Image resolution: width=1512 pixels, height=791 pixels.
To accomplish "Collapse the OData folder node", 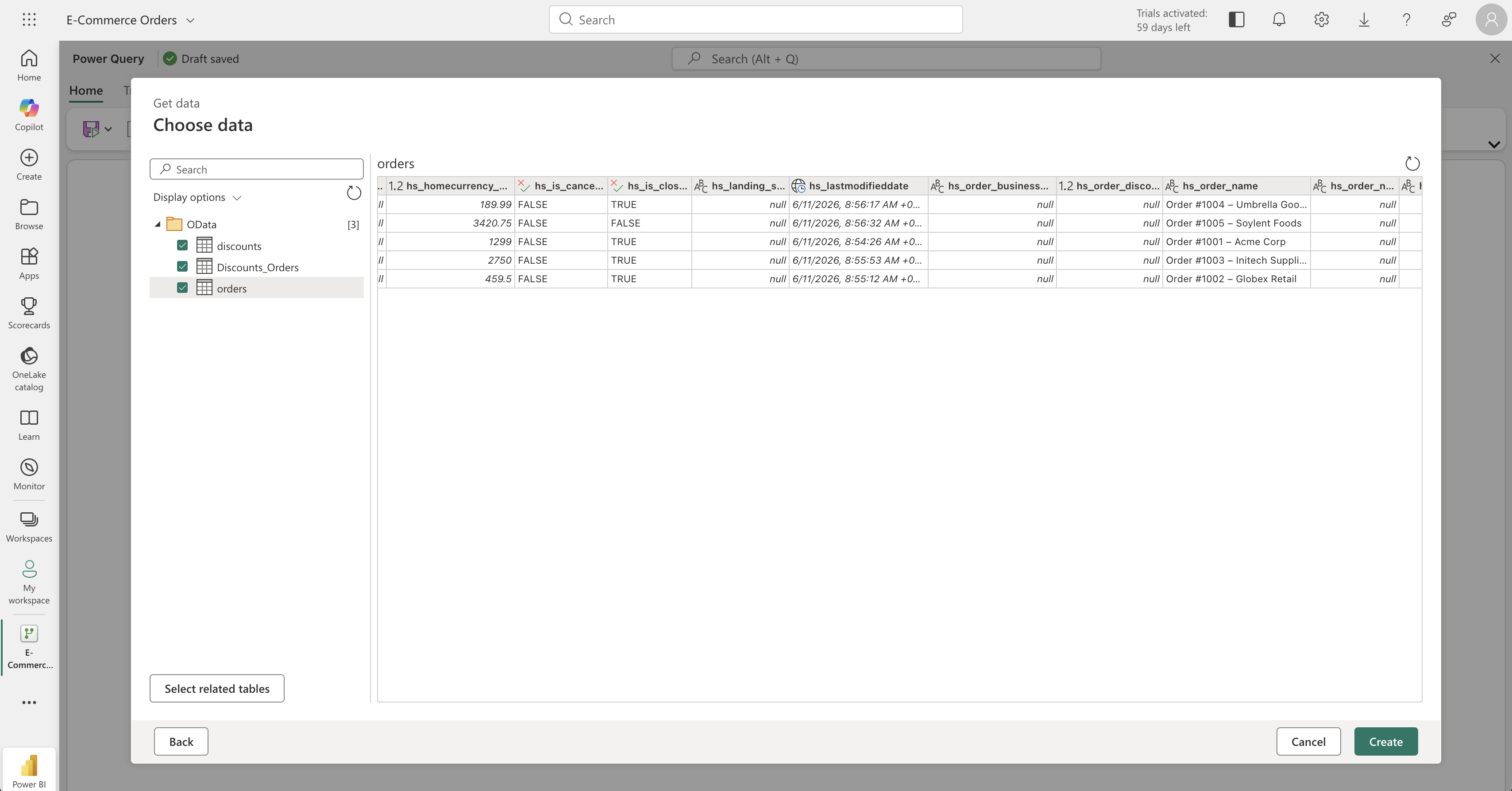I will (157, 224).
